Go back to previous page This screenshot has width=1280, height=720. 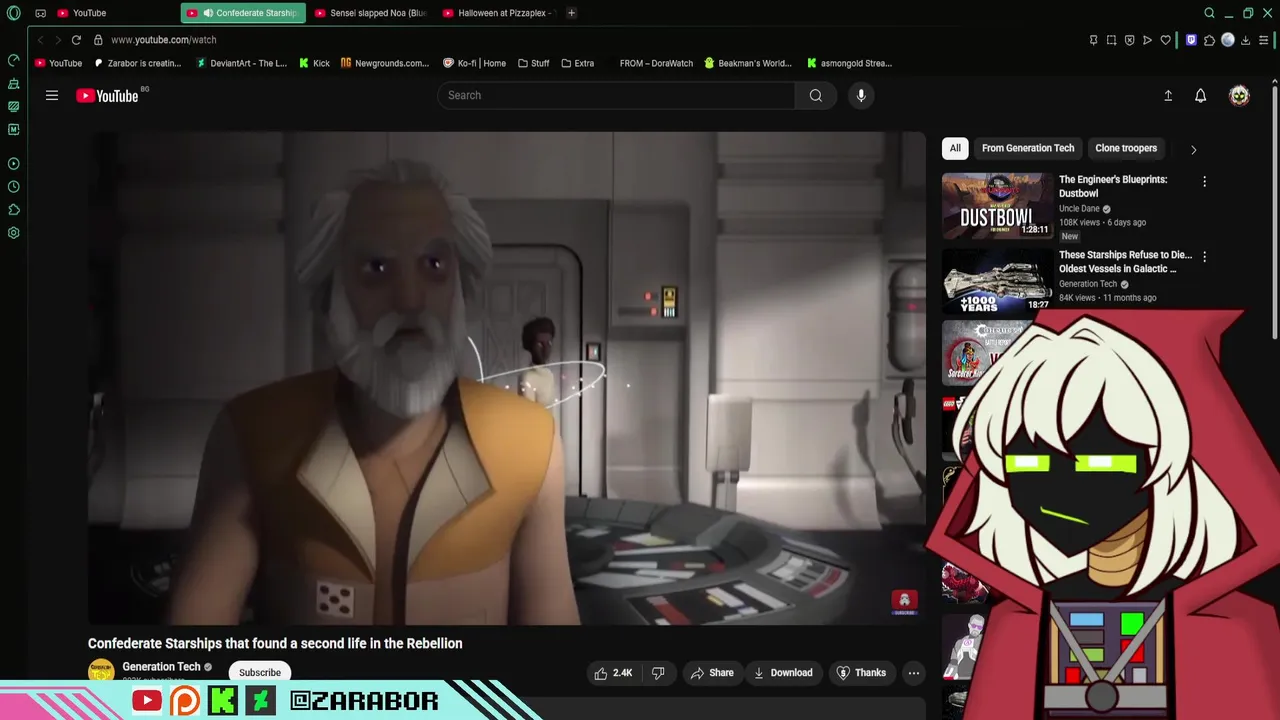click(x=40, y=40)
